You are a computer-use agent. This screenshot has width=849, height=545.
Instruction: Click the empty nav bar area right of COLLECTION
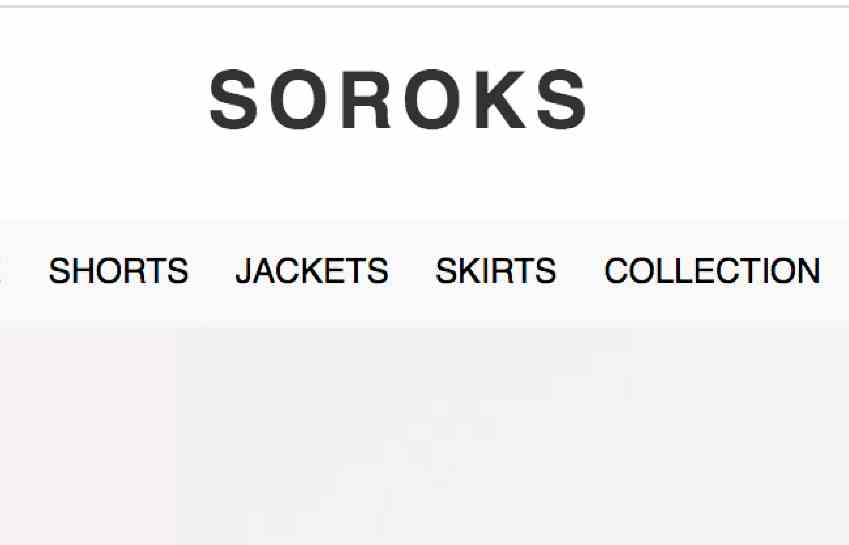(x=835, y=271)
